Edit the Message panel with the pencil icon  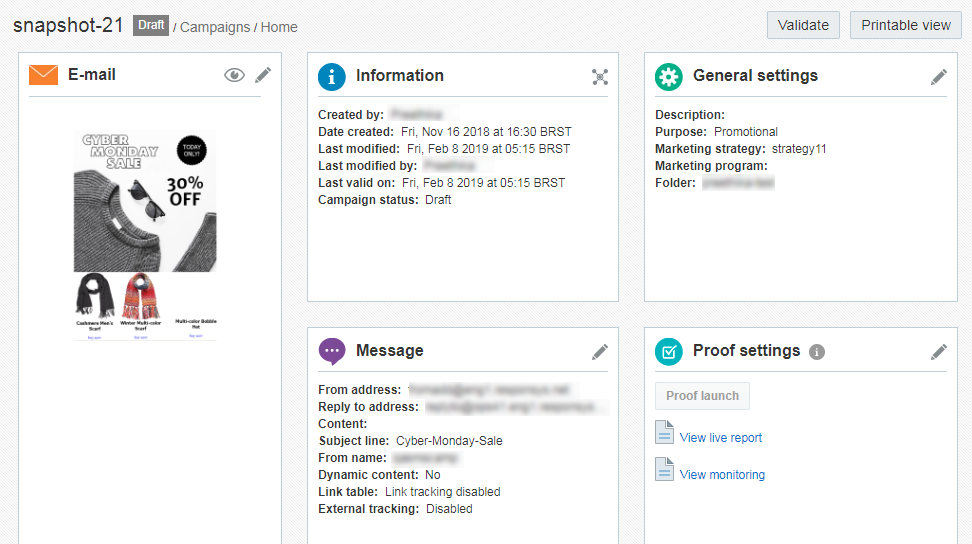[x=599, y=351]
